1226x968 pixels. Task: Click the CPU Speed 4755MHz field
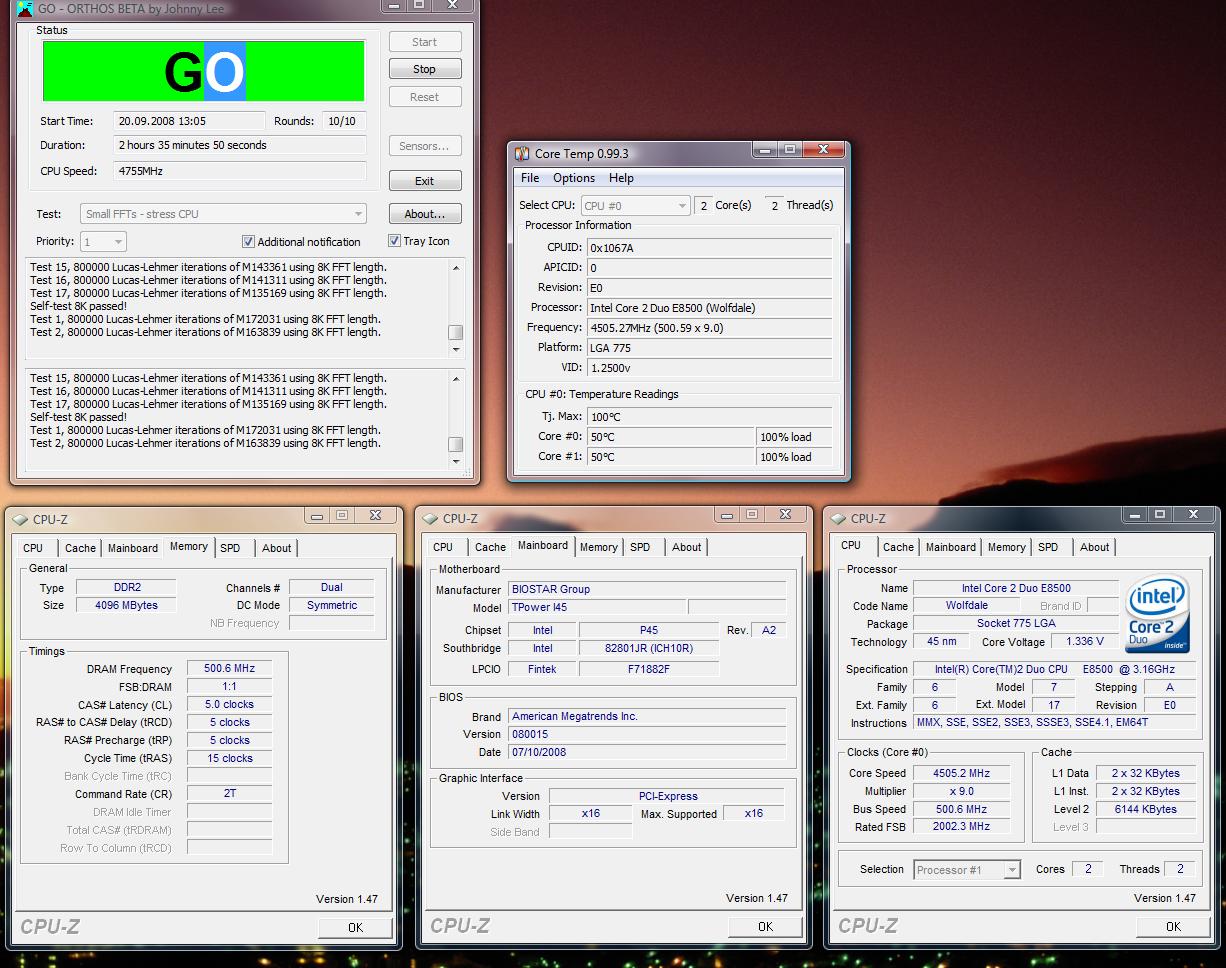coord(240,171)
